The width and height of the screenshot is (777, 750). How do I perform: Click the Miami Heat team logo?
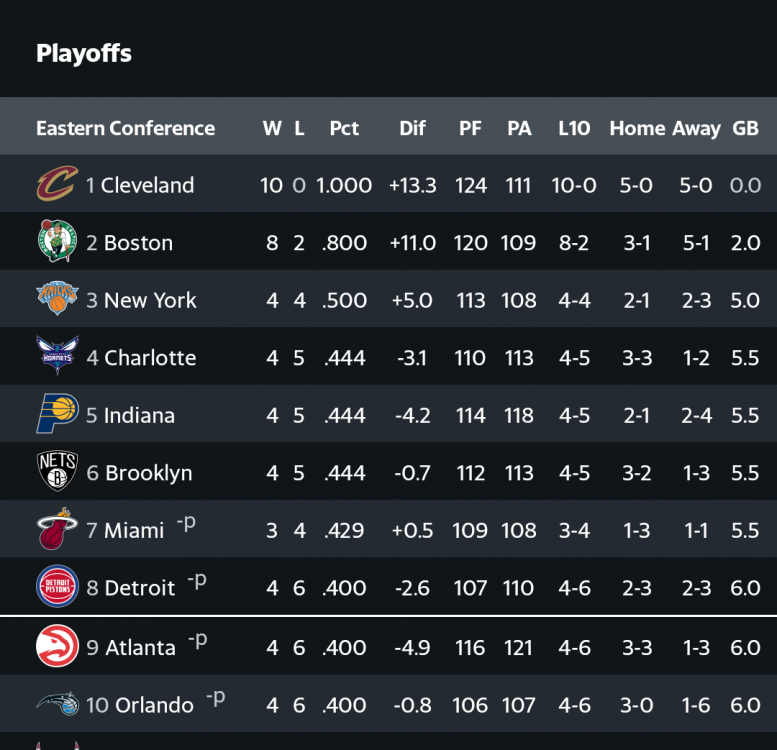[57, 529]
